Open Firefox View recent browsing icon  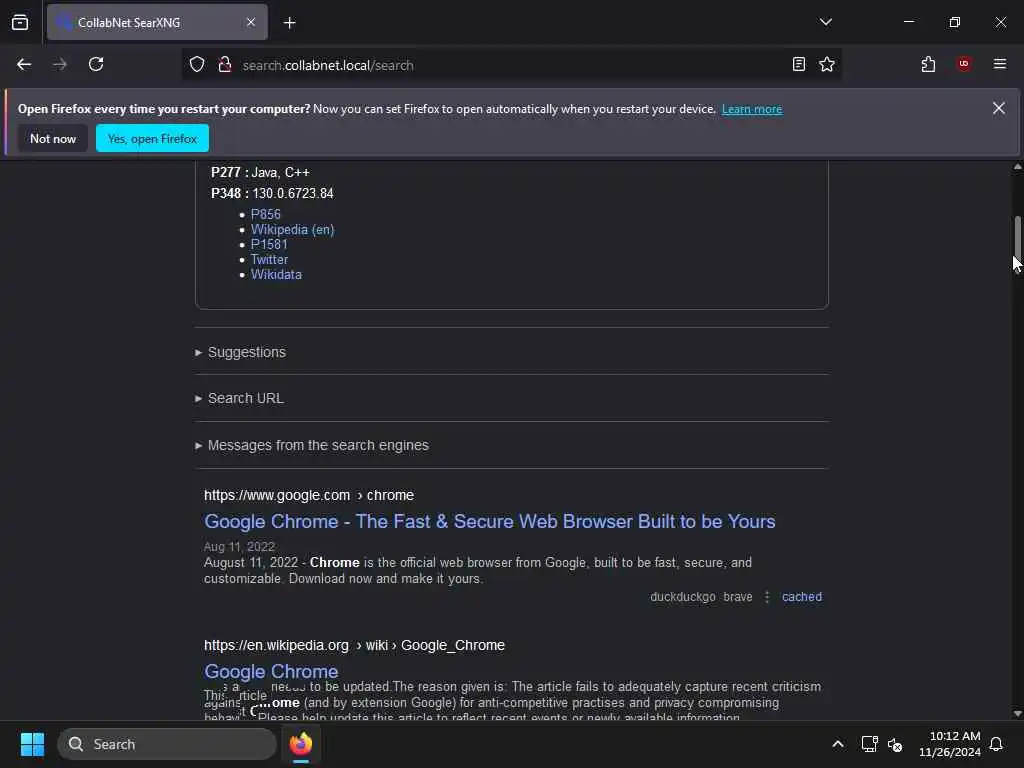click(x=20, y=22)
